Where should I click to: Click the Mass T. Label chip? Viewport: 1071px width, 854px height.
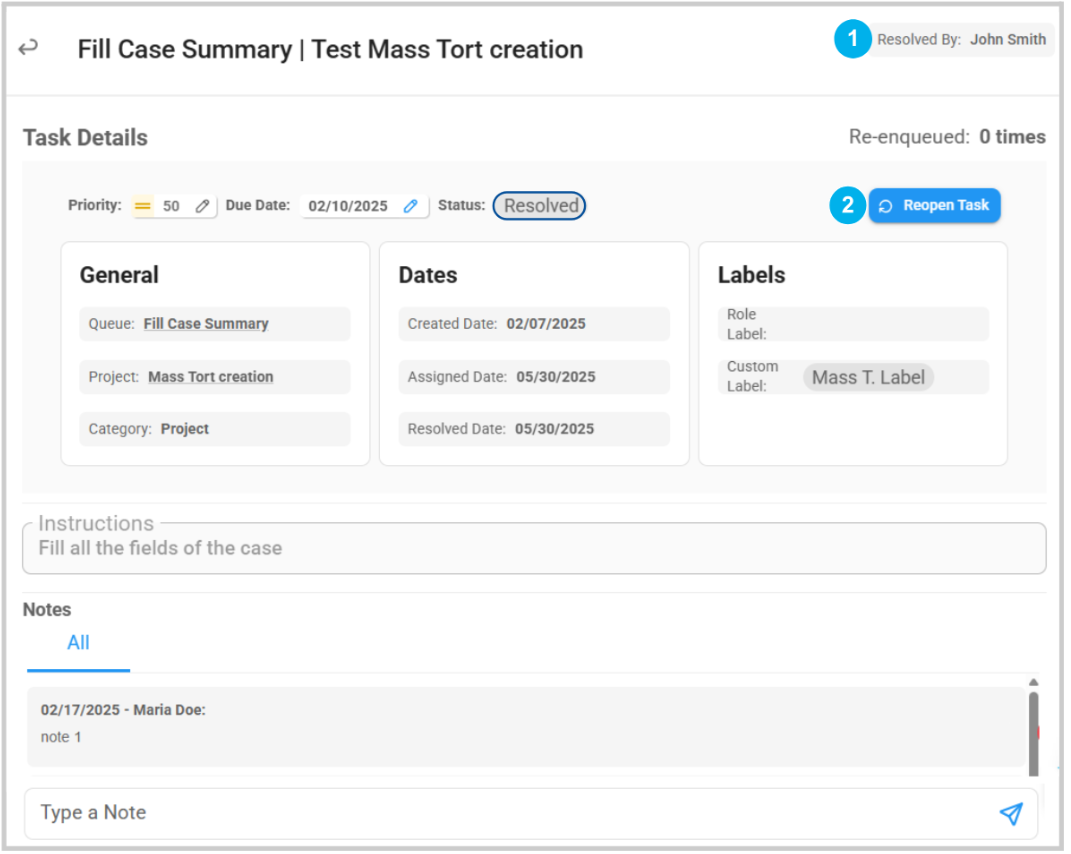(x=868, y=377)
